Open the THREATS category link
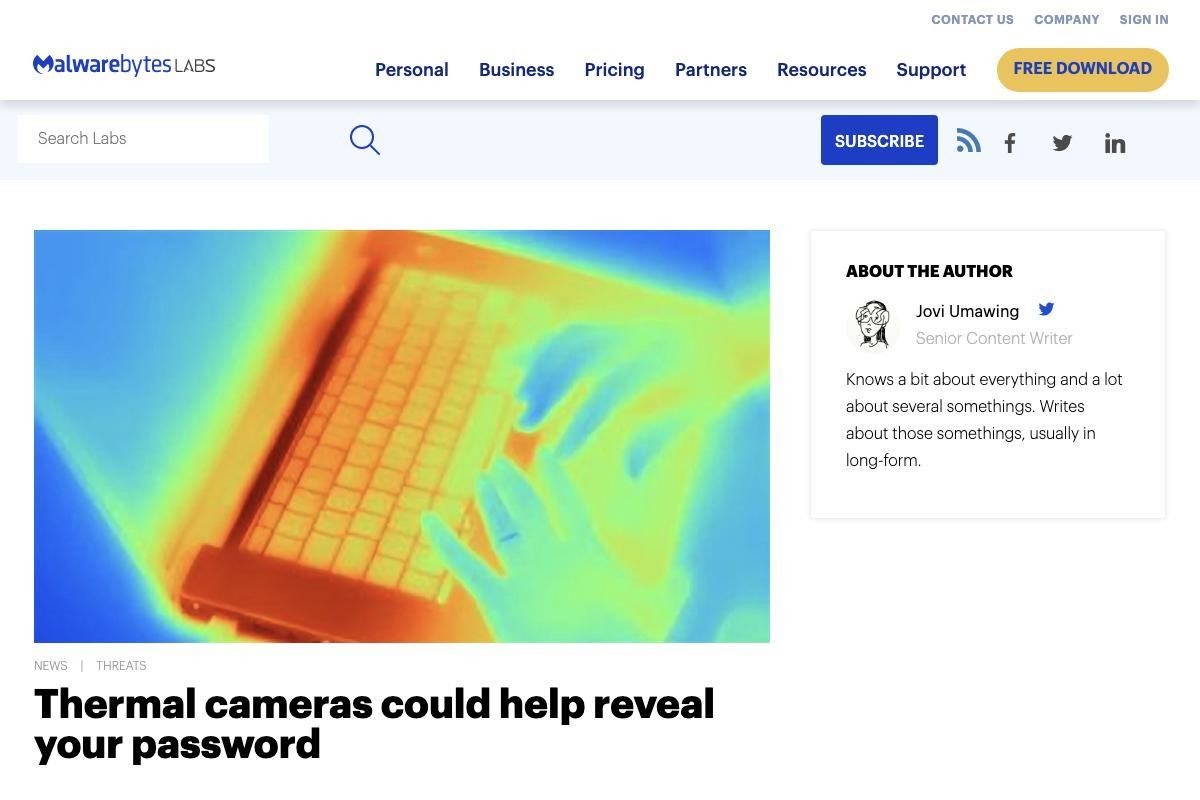Screen dimensions: 1200x800 (x=121, y=666)
